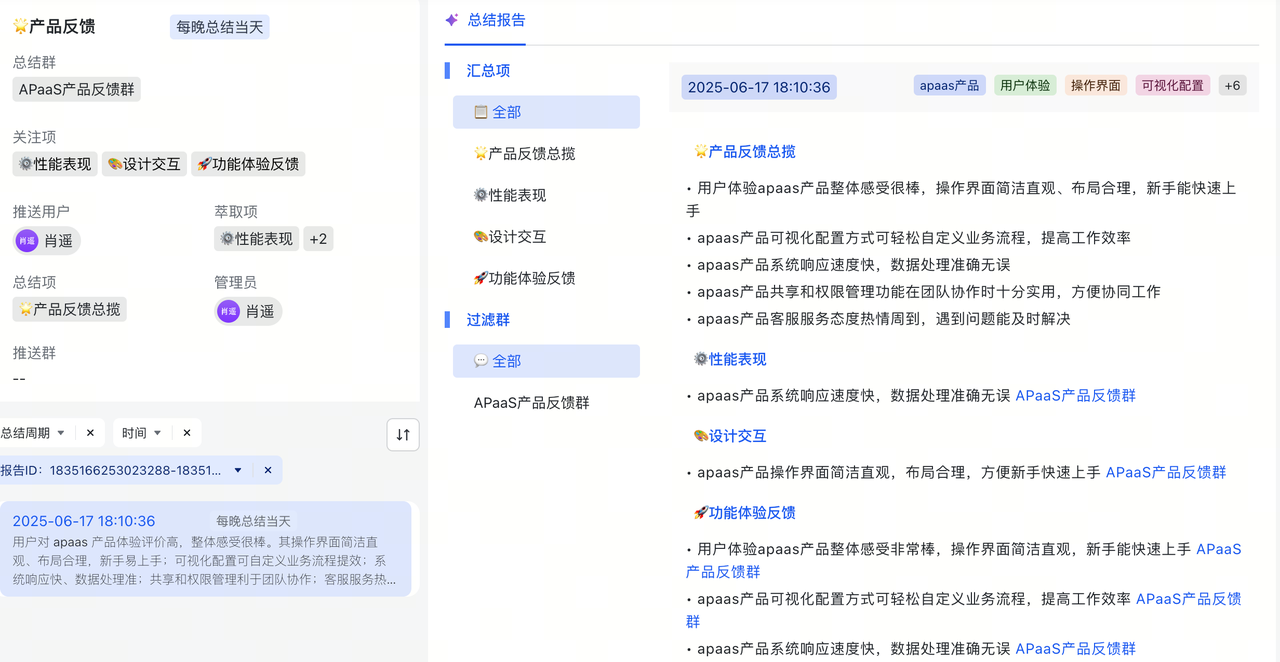Click the 肖遥 avatar under 管理员
1280x662 pixels.
[x=229, y=312]
